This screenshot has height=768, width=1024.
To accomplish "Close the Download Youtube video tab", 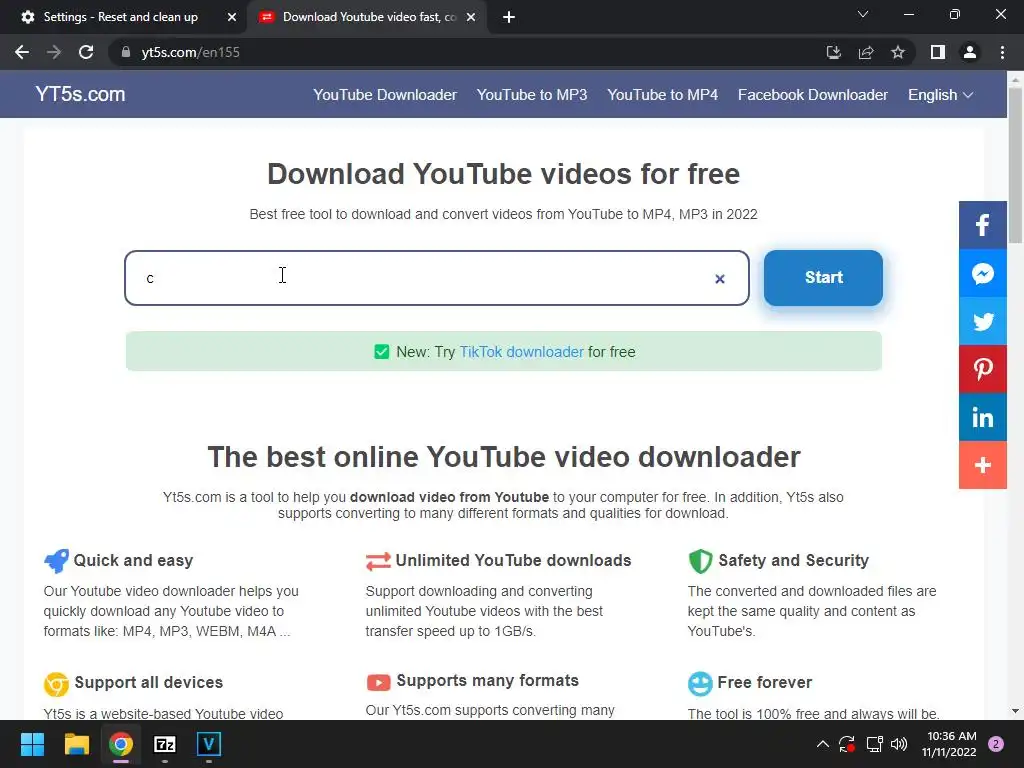I will pos(471,17).
